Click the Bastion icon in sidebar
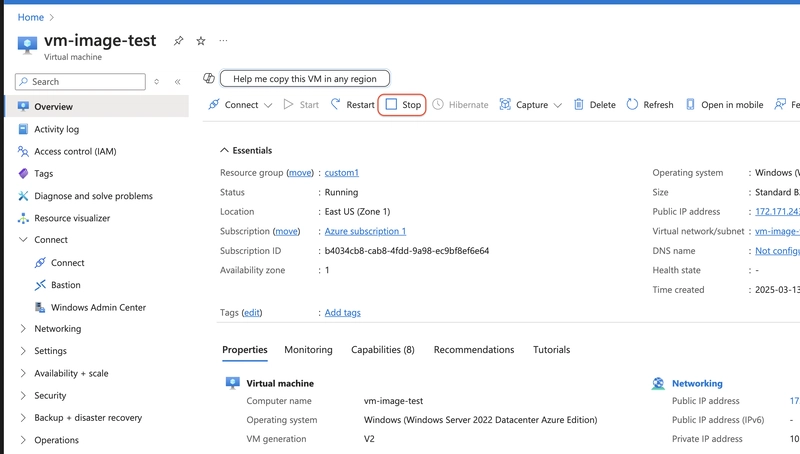 click(40, 285)
